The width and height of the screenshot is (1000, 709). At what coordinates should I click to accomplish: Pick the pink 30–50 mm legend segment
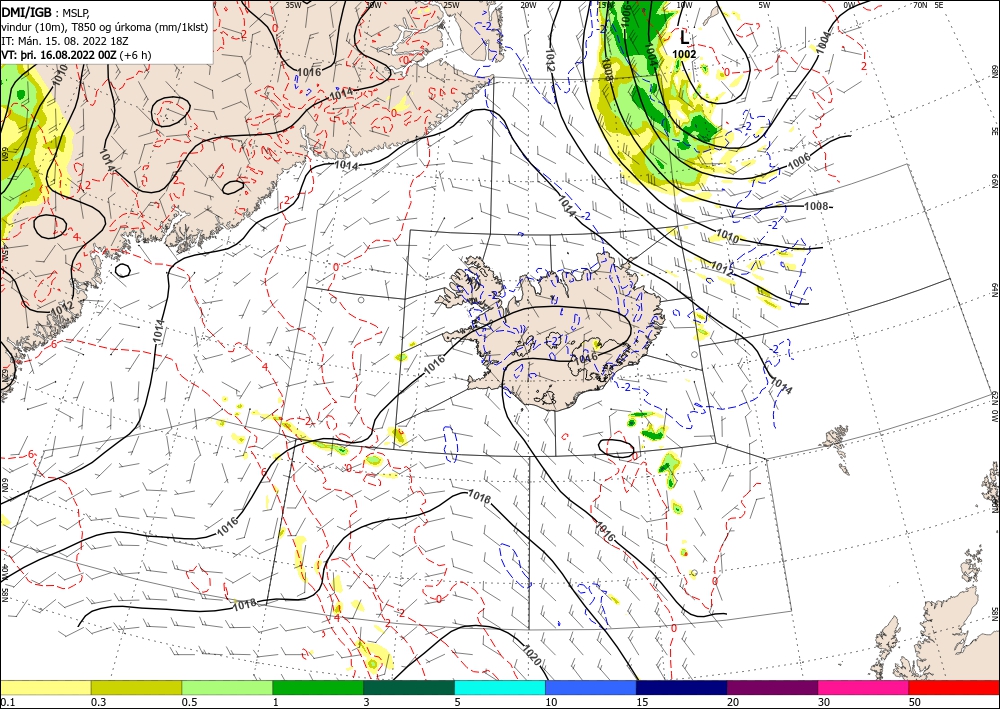[864, 687]
